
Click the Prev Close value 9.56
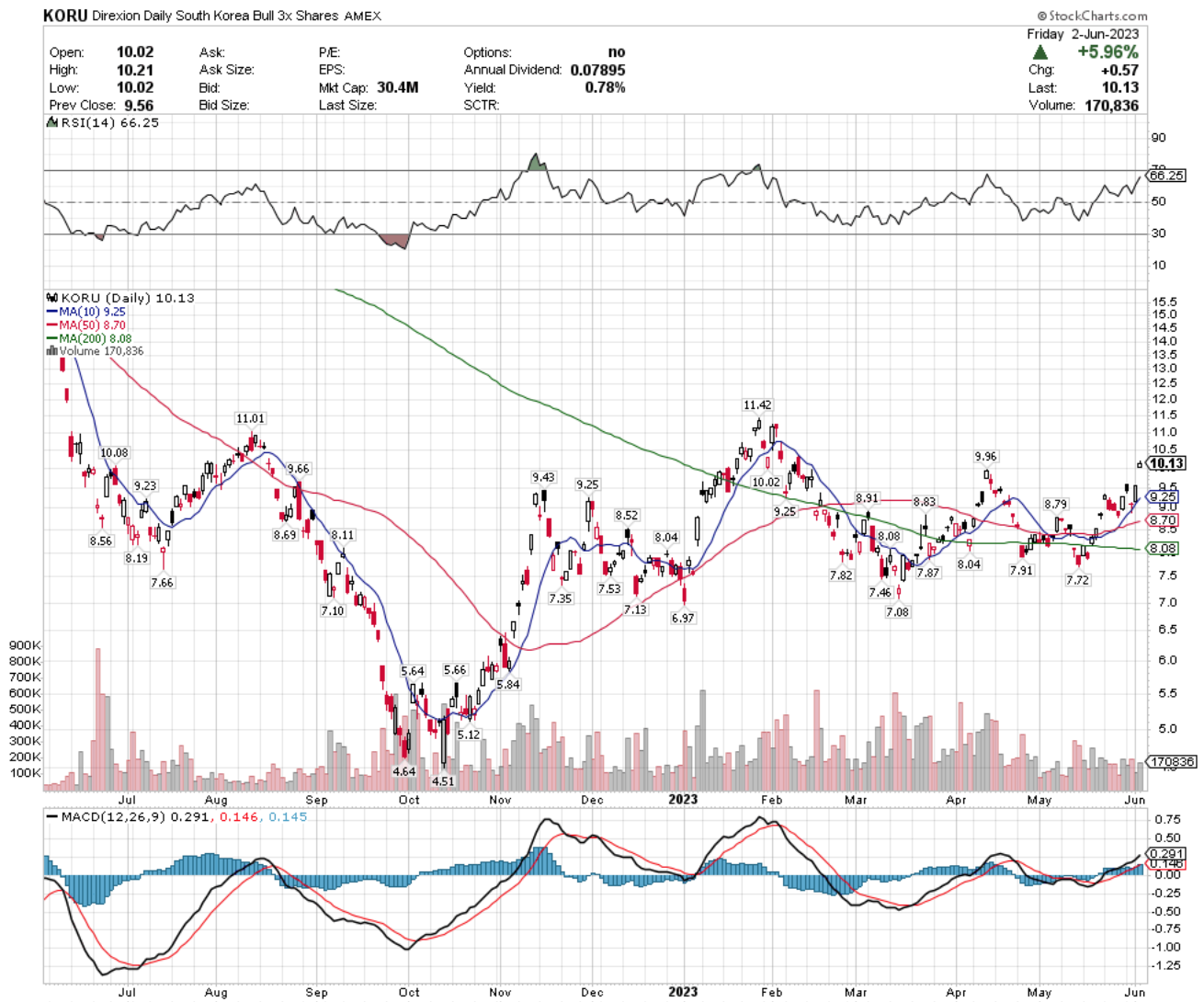coord(139,105)
